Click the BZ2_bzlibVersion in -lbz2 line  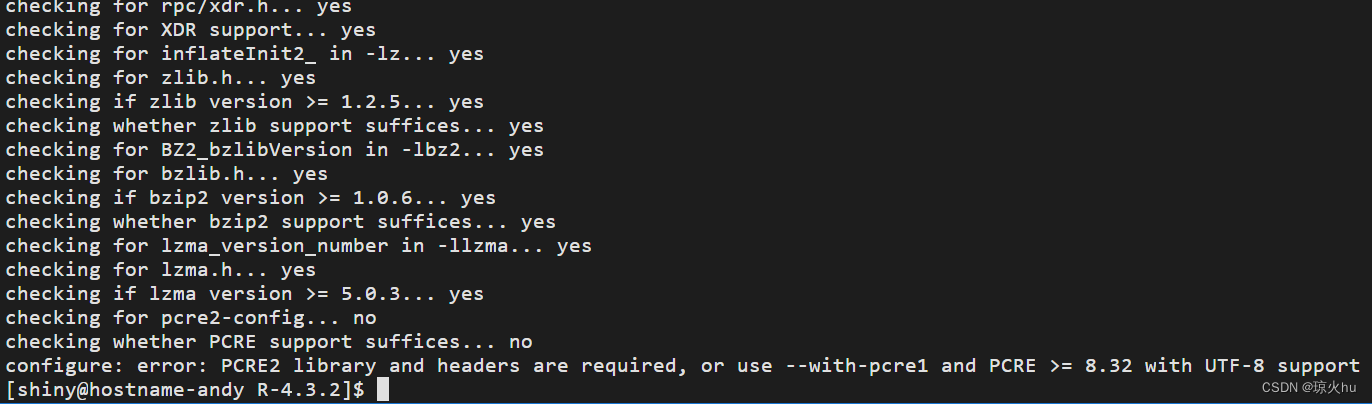click(274, 150)
